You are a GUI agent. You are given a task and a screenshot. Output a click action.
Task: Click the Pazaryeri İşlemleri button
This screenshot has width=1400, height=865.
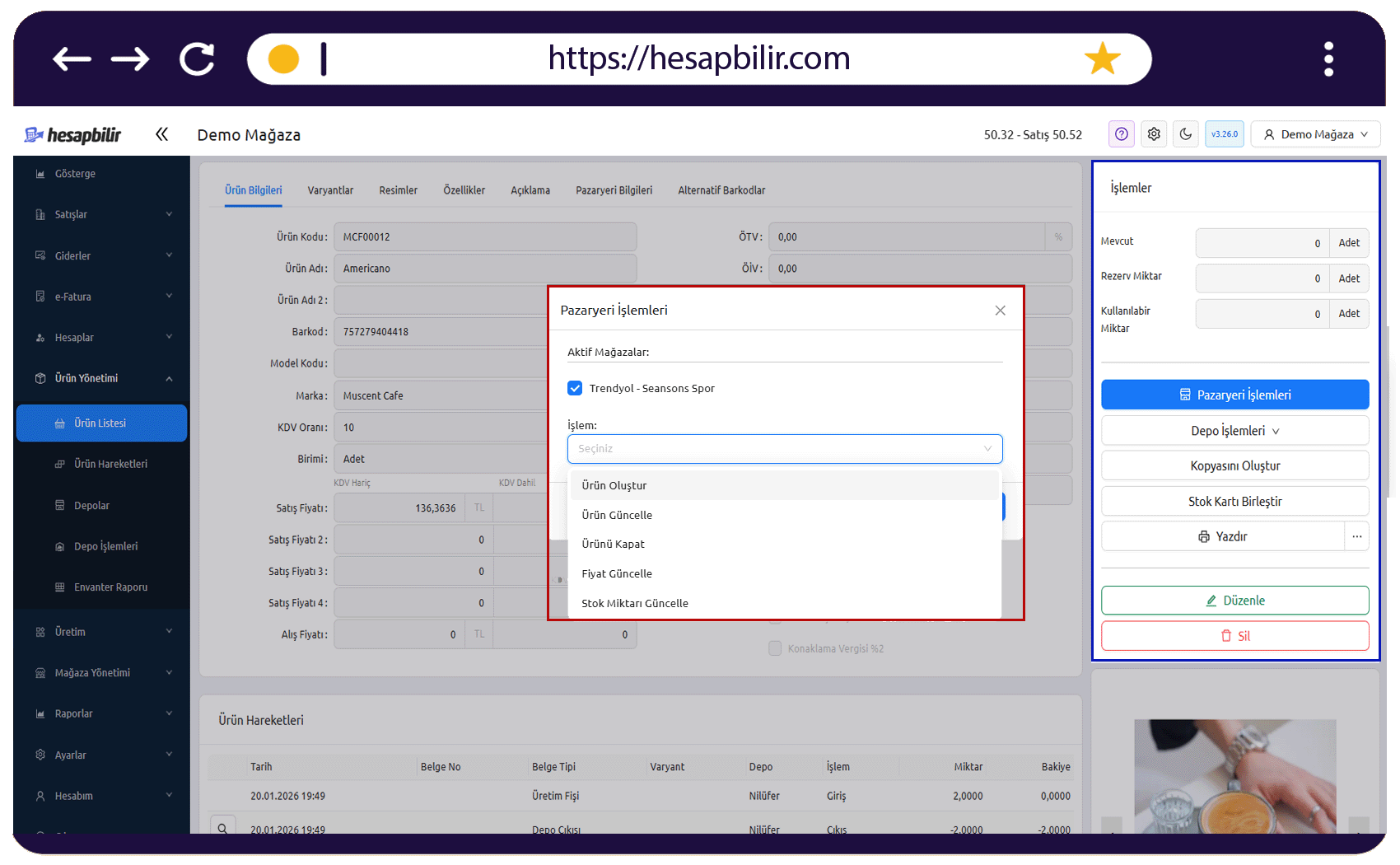pos(1234,395)
